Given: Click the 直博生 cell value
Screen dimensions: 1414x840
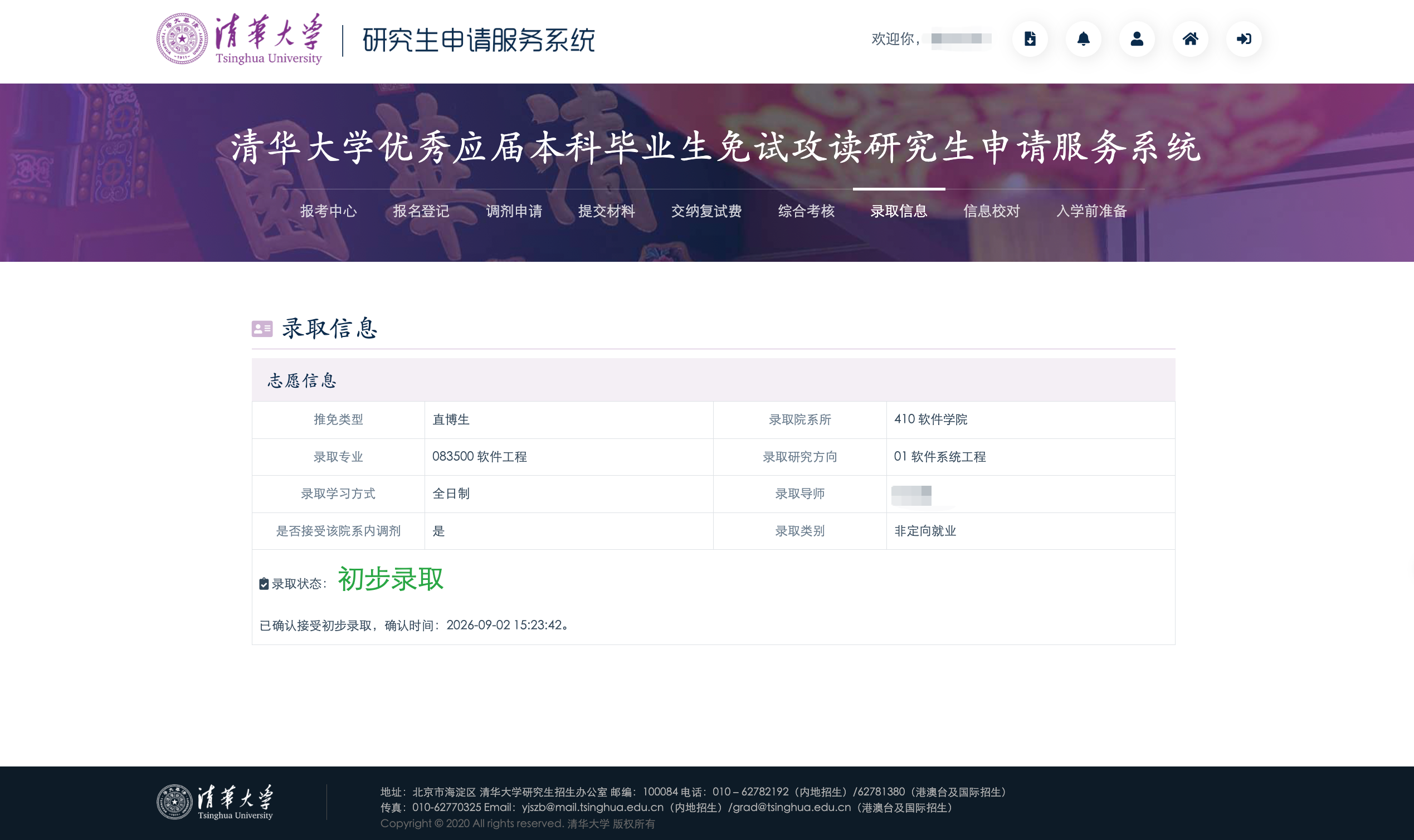Looking at the screenshot, I should pyautogui.click(x=451, y=419).
